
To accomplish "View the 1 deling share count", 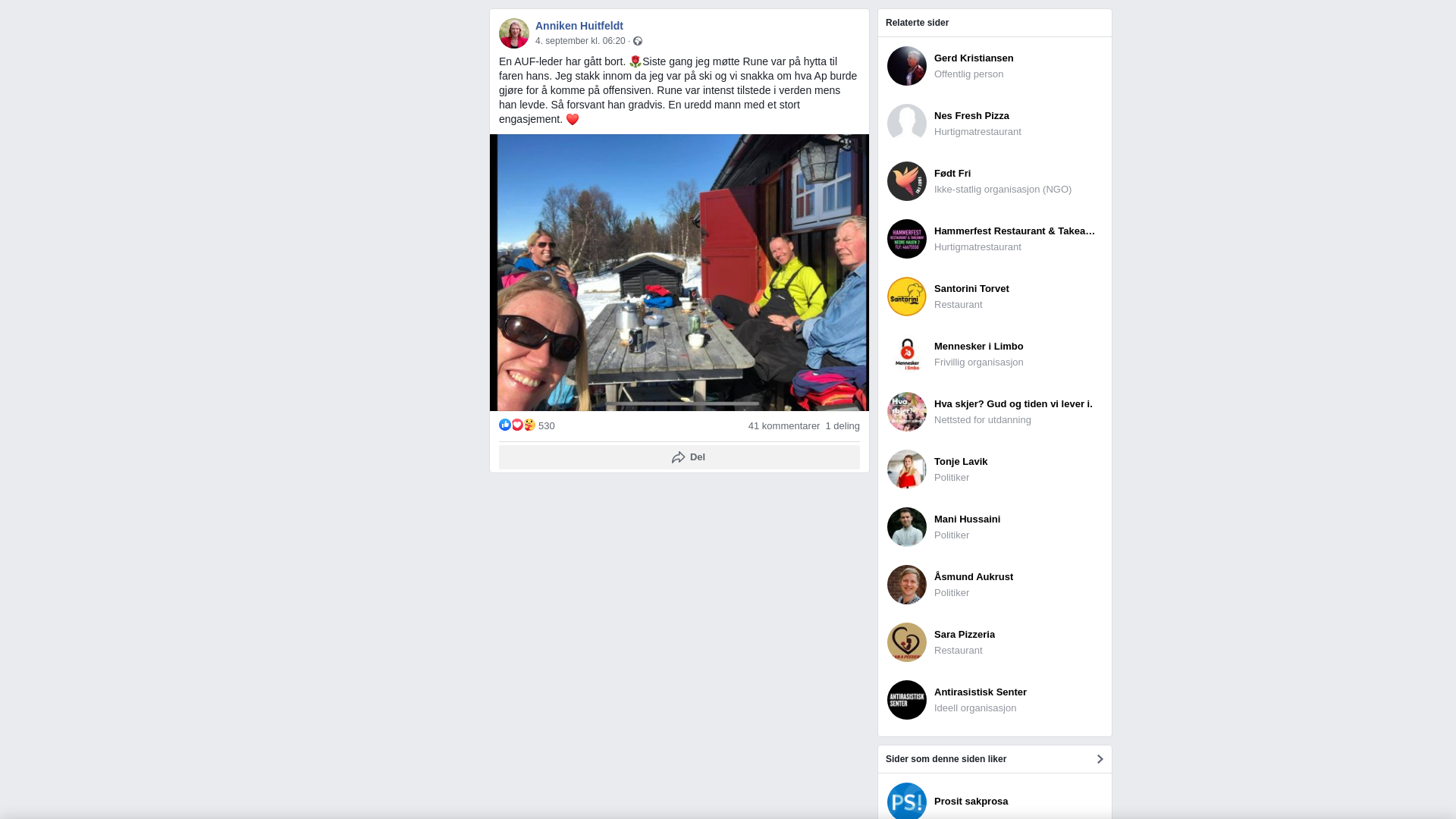I will click(x=843, y=426).
